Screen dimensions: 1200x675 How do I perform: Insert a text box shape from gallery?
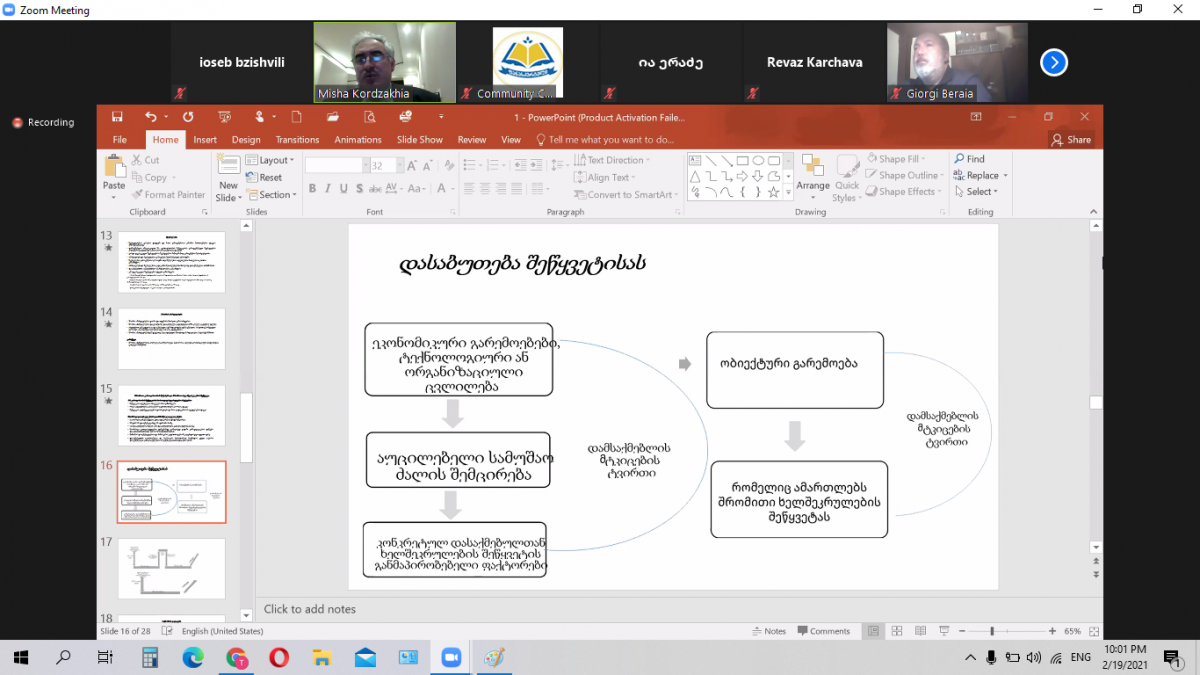point(694,161)
